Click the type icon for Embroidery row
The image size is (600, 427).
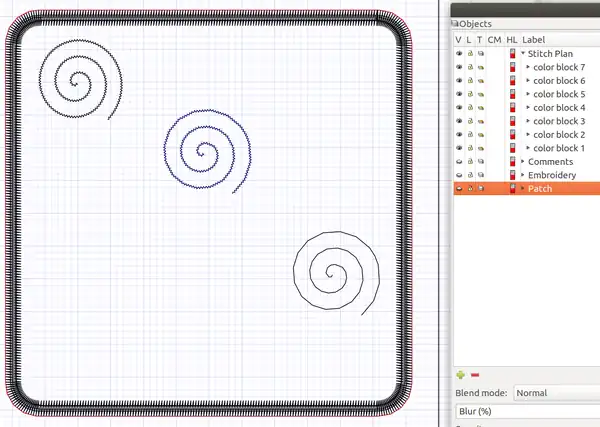[x=481, y=175]
